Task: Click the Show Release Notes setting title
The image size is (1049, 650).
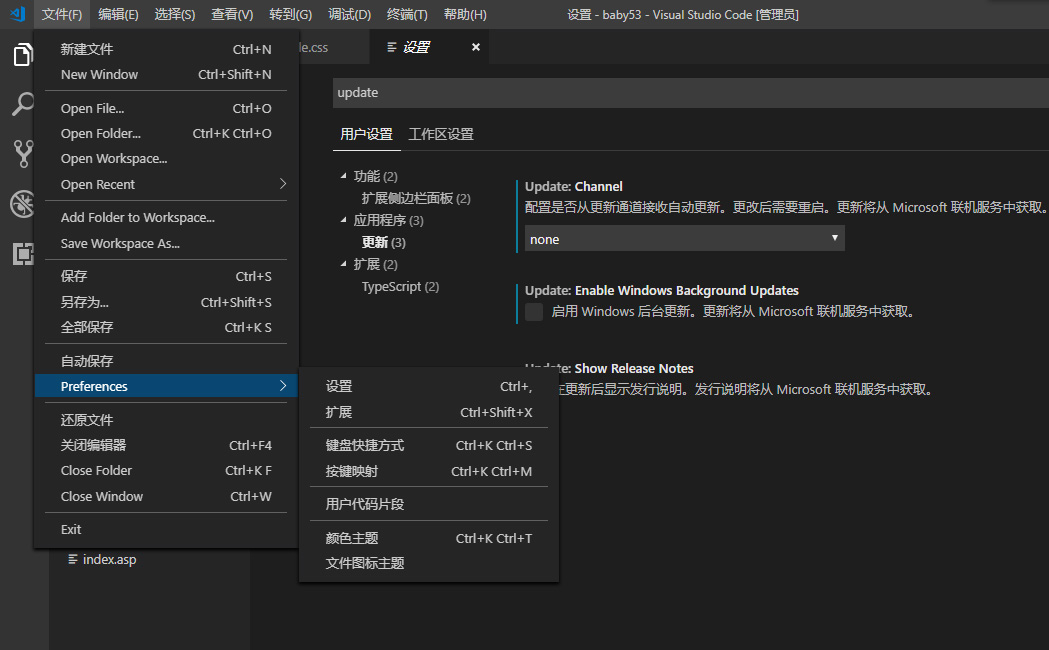Action: (x=634, y=368)
